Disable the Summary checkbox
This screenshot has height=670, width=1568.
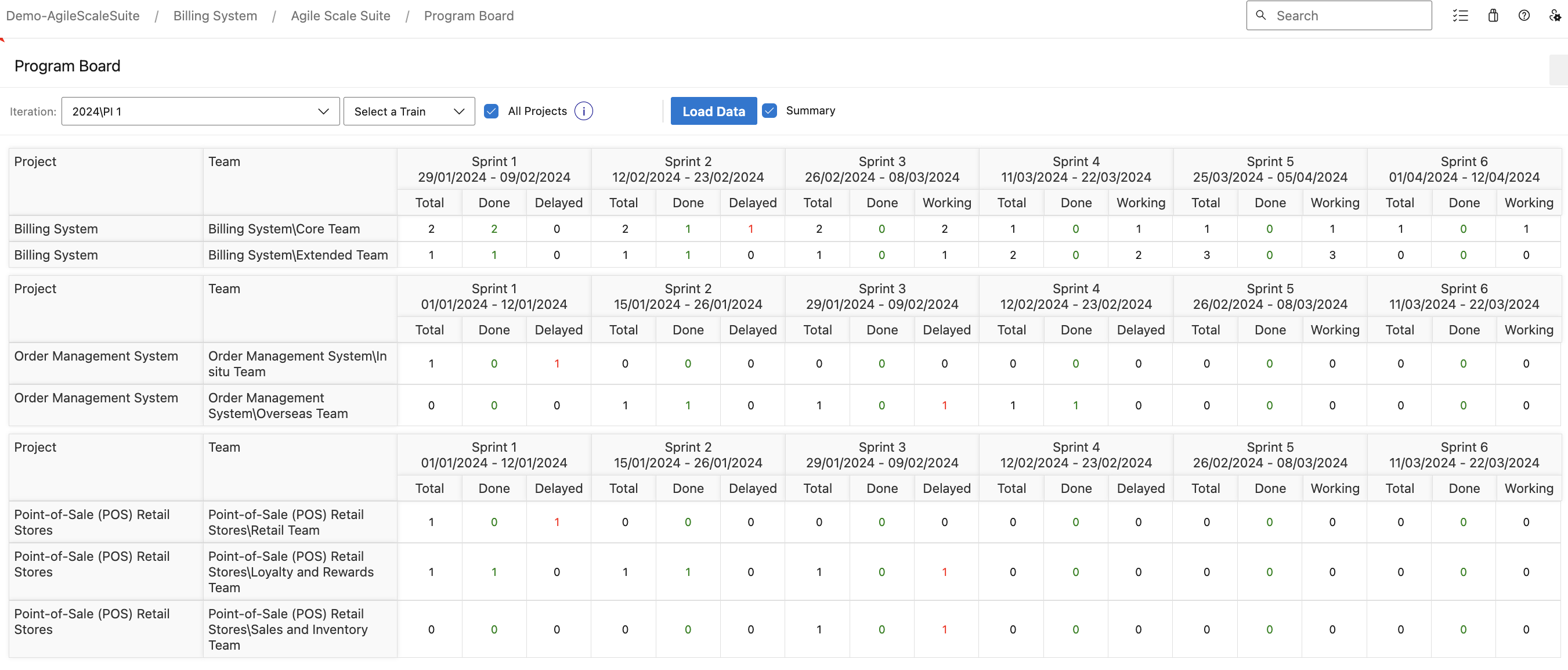point(769,111)
